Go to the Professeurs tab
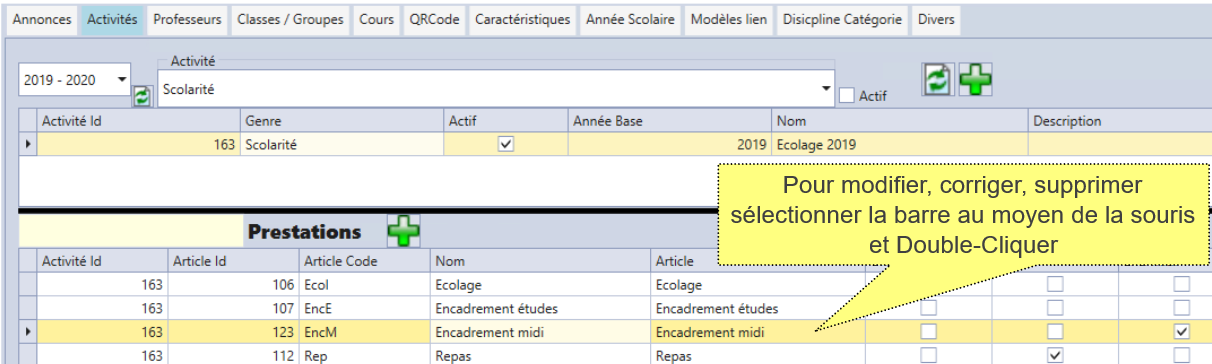Viewport: 1212px width, 364px height. click(x=187, y=20)
